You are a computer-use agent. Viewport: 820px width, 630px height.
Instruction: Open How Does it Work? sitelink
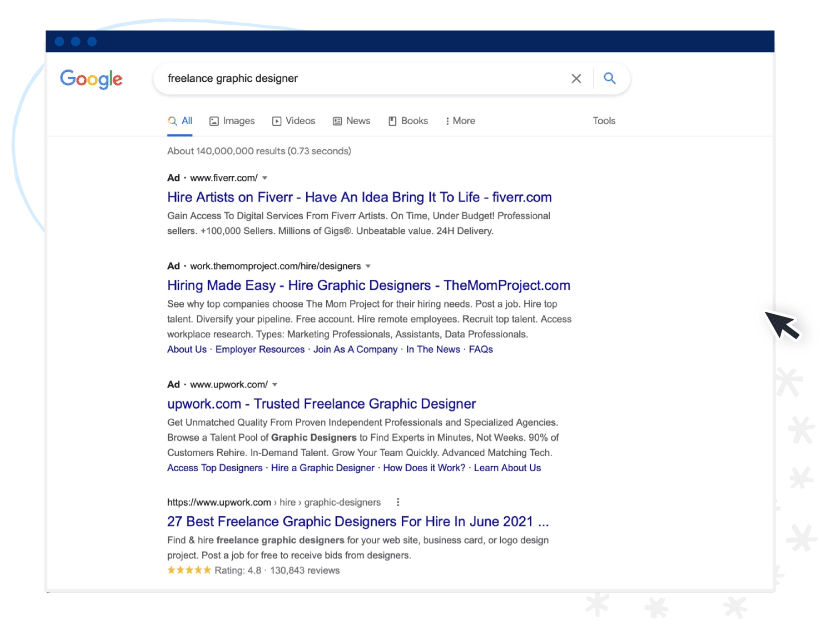pos(424,468)
